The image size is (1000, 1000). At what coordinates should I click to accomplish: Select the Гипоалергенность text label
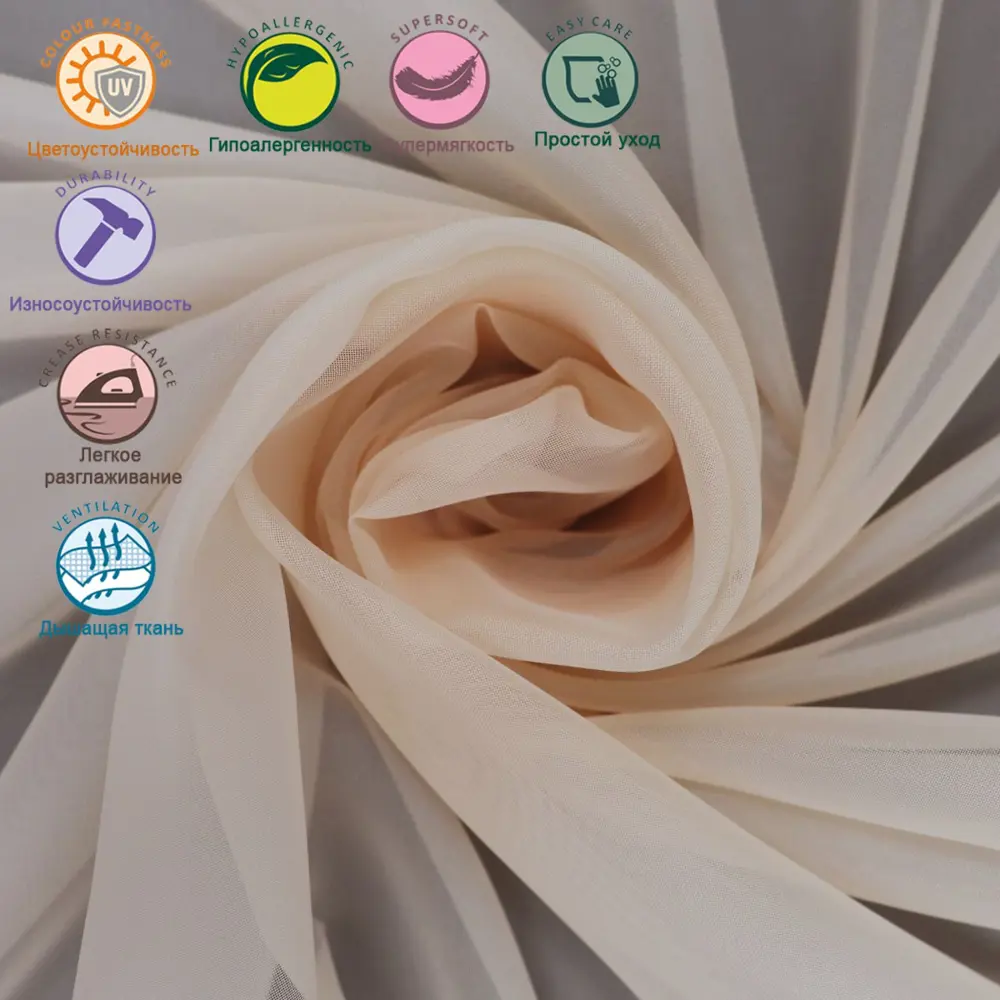pos(290,146)
